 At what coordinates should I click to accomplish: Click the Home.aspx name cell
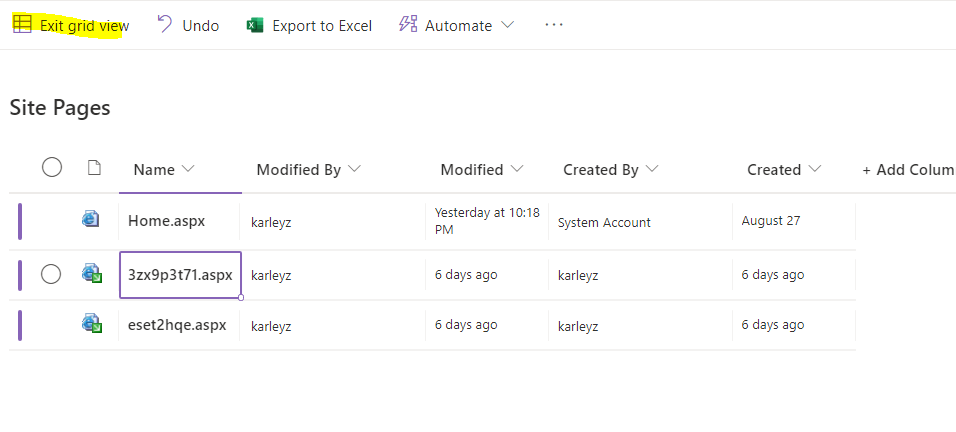[167, 221]
